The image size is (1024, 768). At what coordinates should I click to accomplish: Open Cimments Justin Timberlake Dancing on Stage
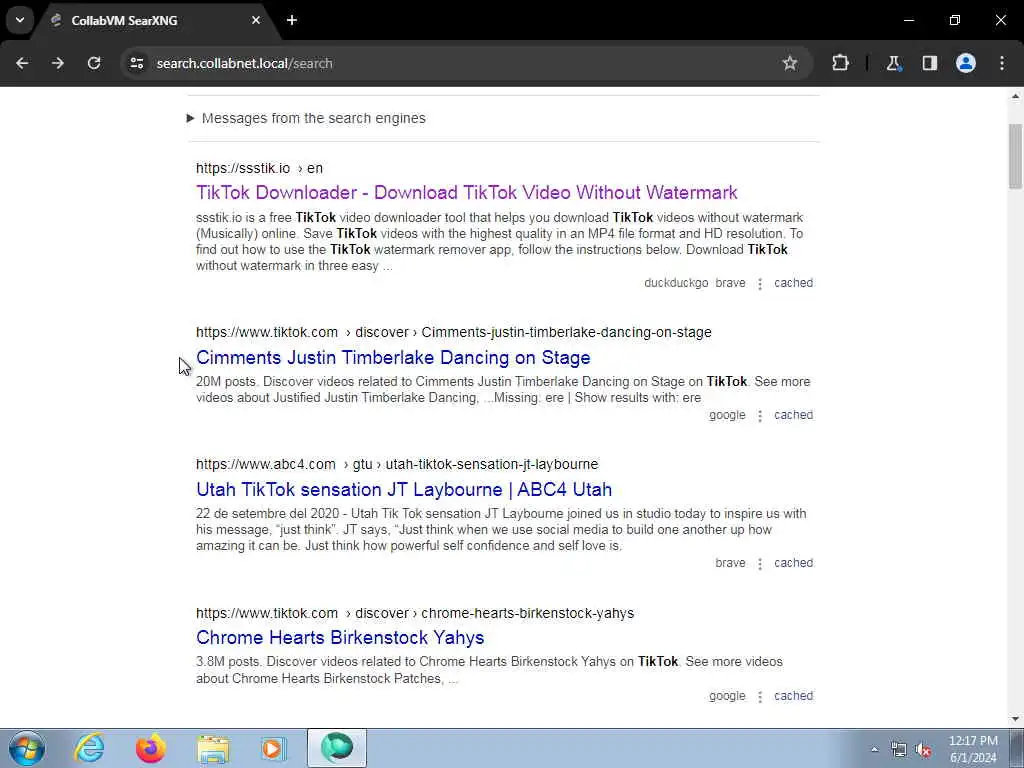(x=393, y=357)
